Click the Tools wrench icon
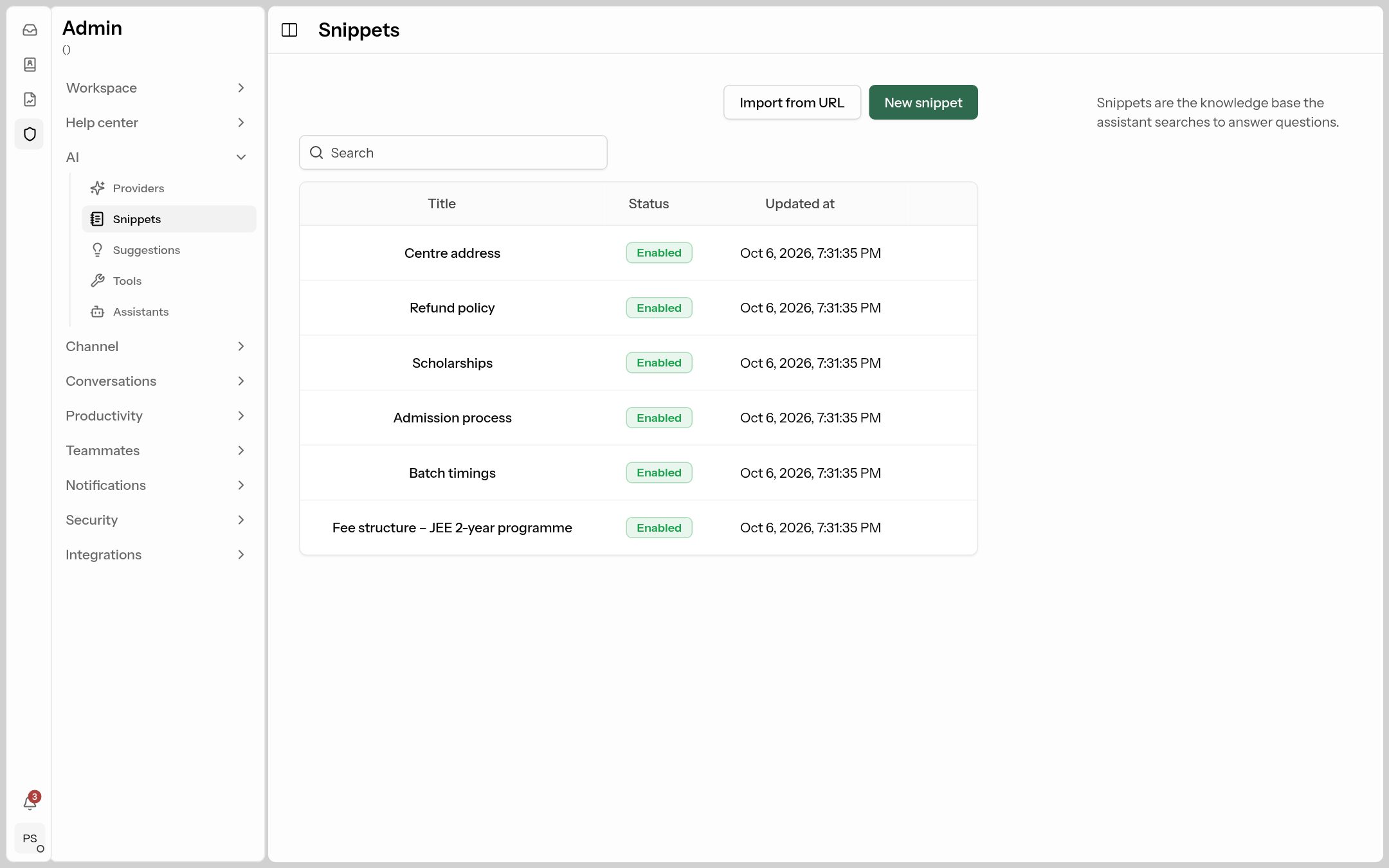This screenshot has height=868, width=1389. pyautogui.click(x=97, y=281)
